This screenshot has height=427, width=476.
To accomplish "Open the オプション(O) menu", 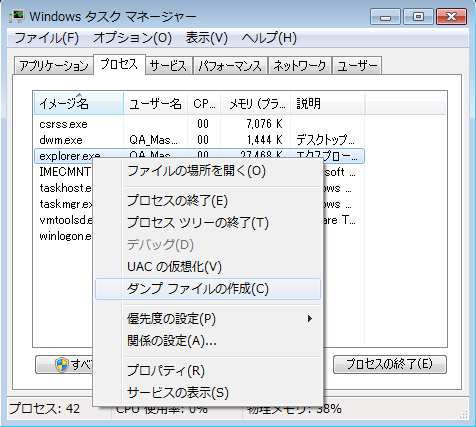I will 132,38.
